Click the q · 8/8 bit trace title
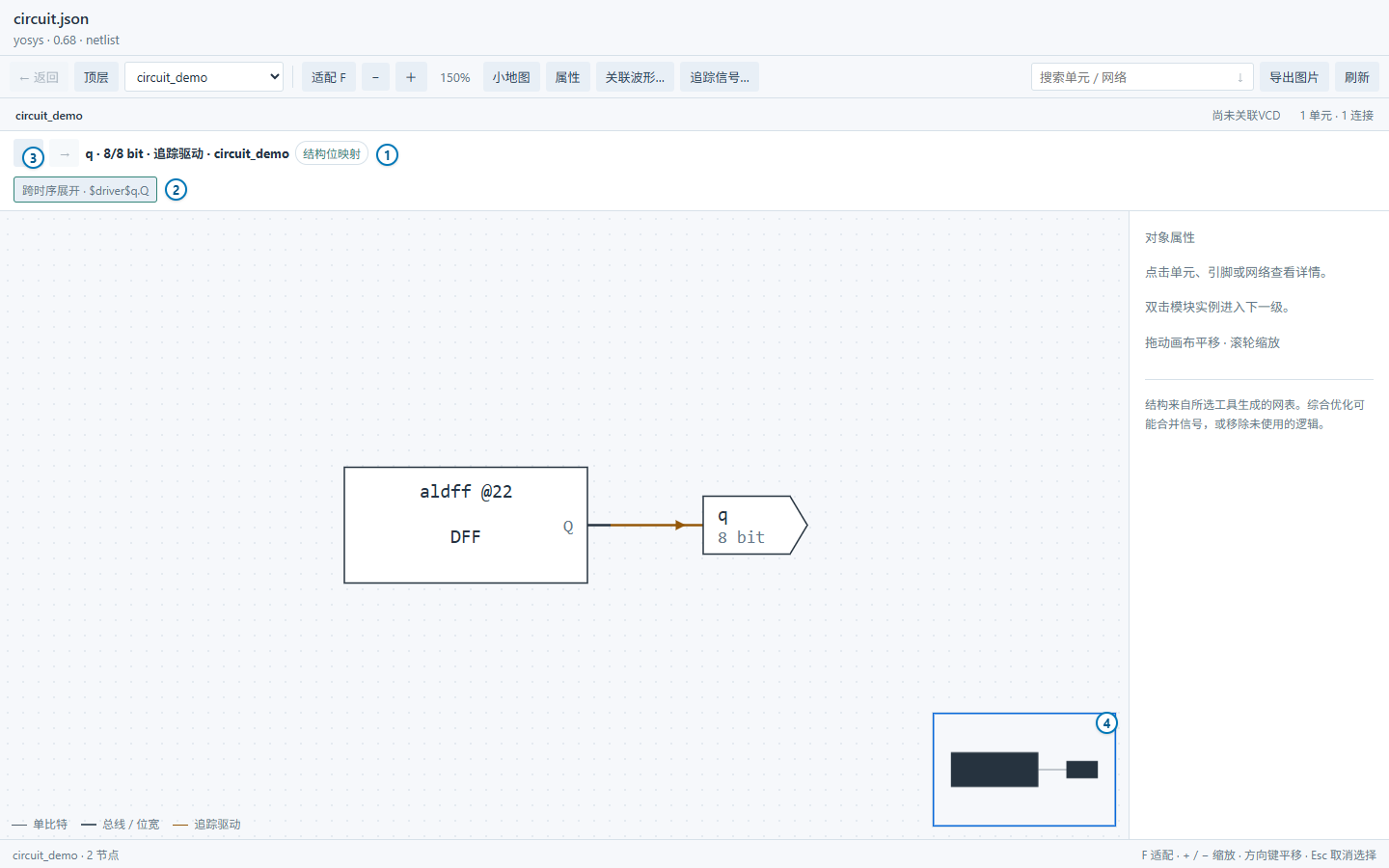 [187, 154]
